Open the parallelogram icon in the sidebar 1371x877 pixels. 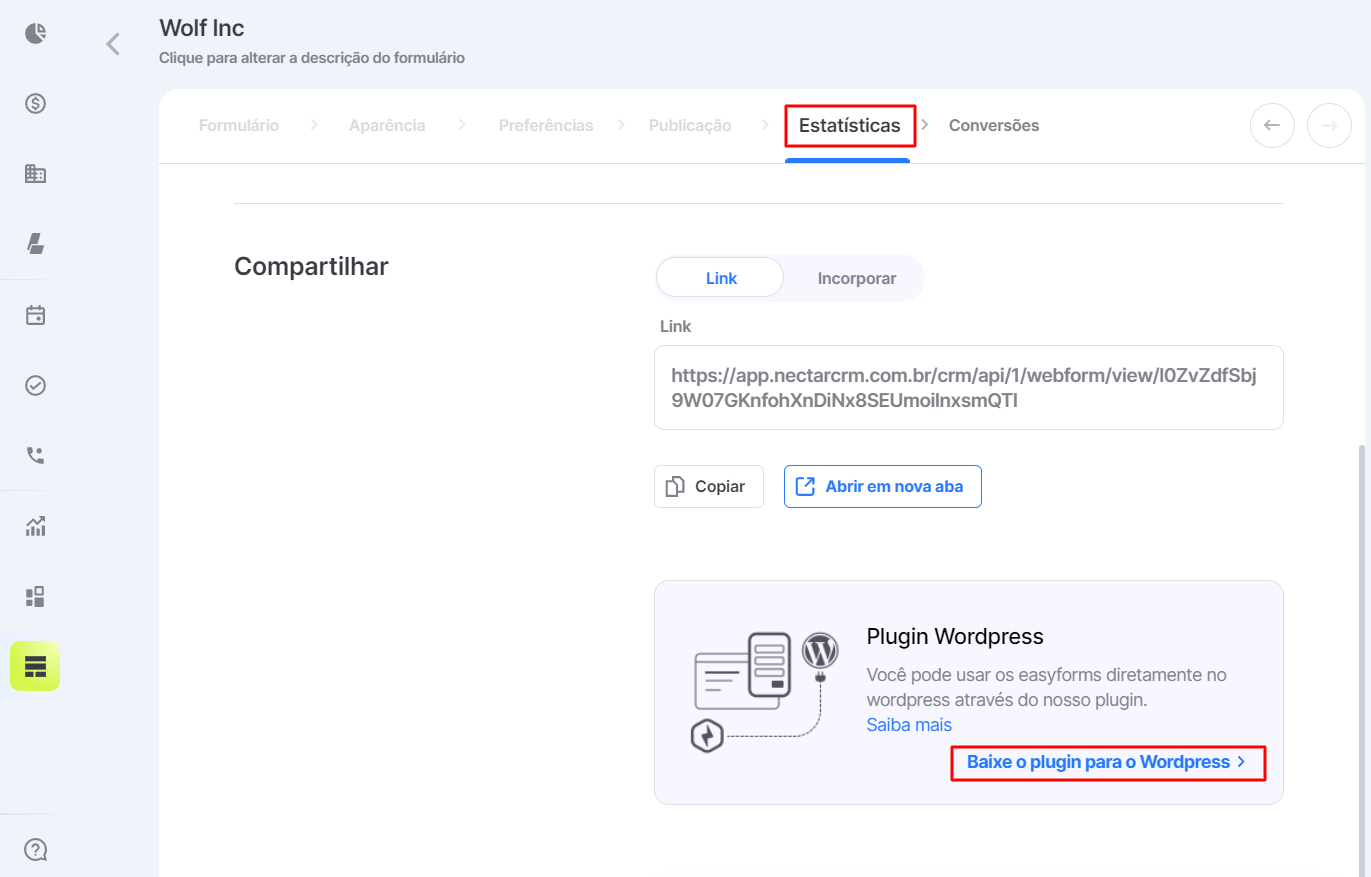pyautogui.click(x=36, y=243)
